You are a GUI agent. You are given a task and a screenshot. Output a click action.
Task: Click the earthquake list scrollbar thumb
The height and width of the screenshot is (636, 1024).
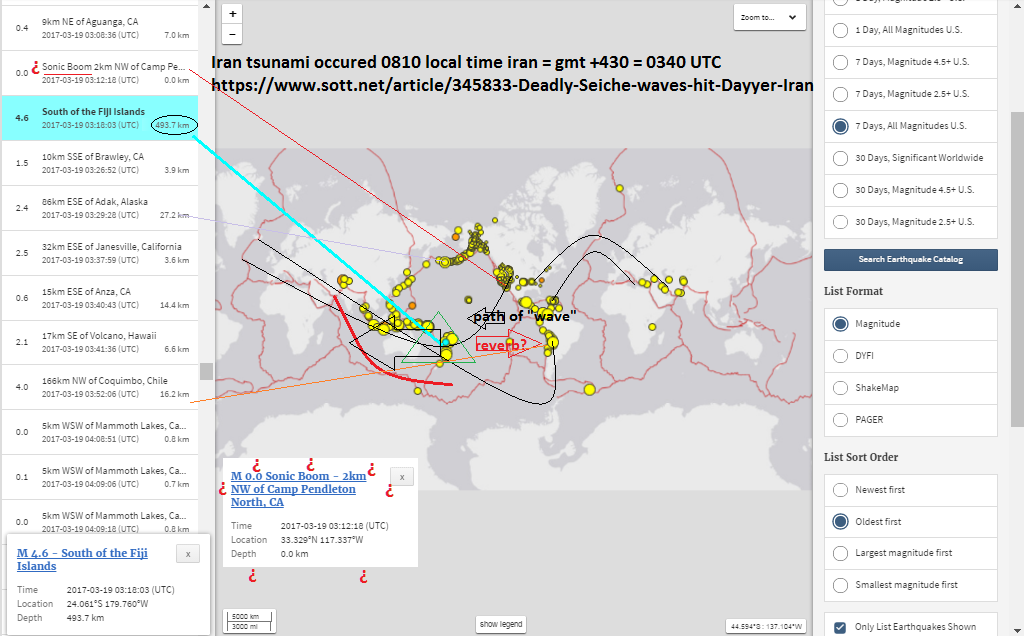tap(206, 372)
